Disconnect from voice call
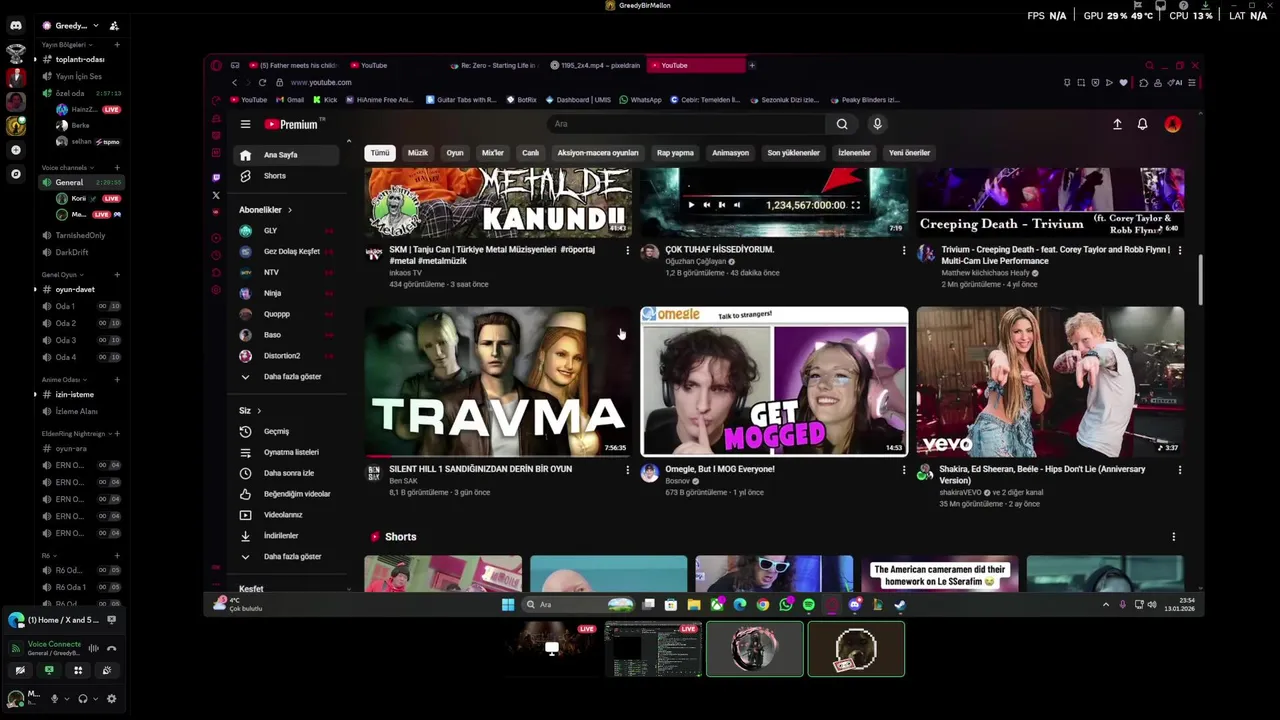Screen dimensions: 1280x720 click(111, 648)
